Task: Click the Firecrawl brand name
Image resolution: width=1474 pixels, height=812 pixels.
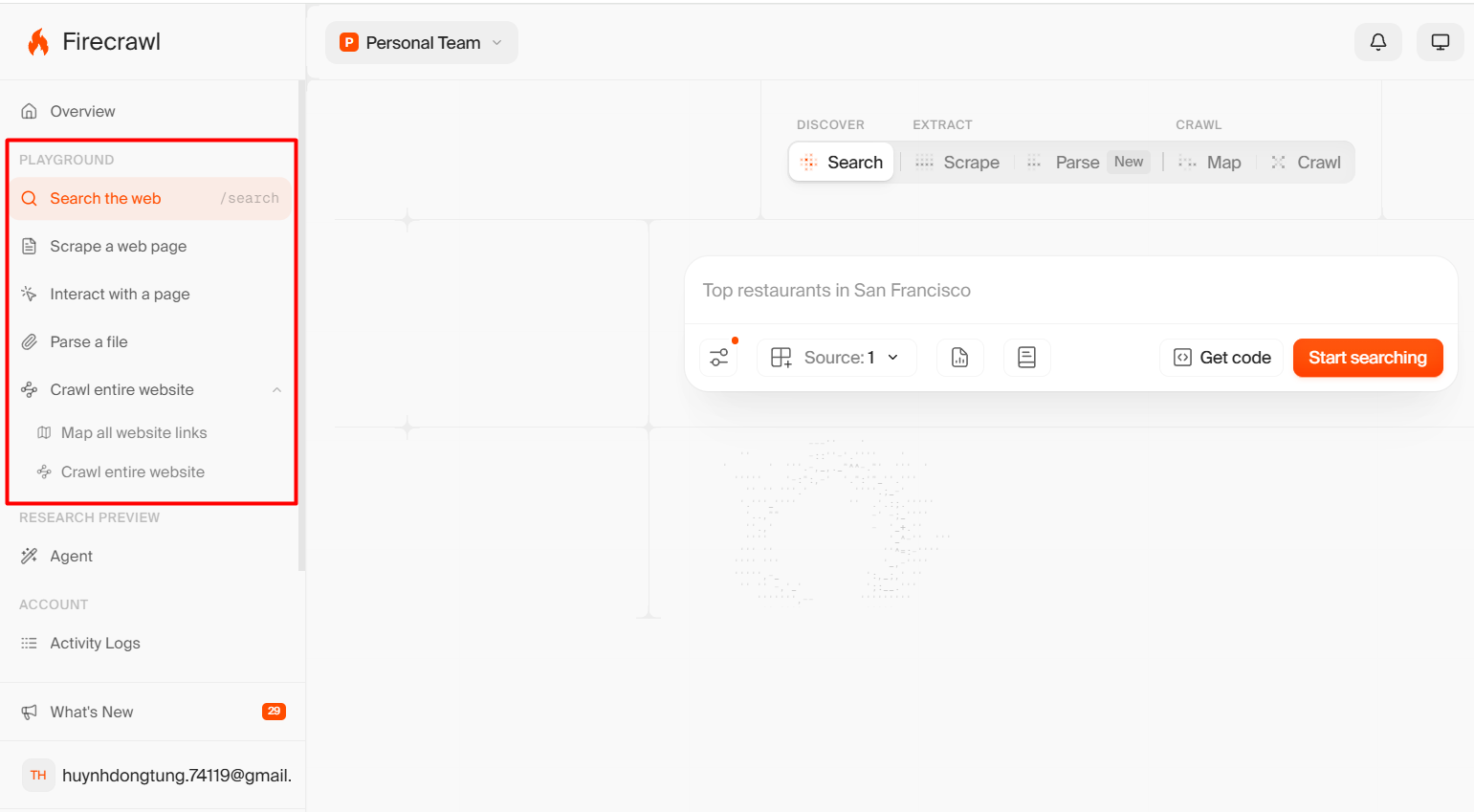Action: [111, 42]
